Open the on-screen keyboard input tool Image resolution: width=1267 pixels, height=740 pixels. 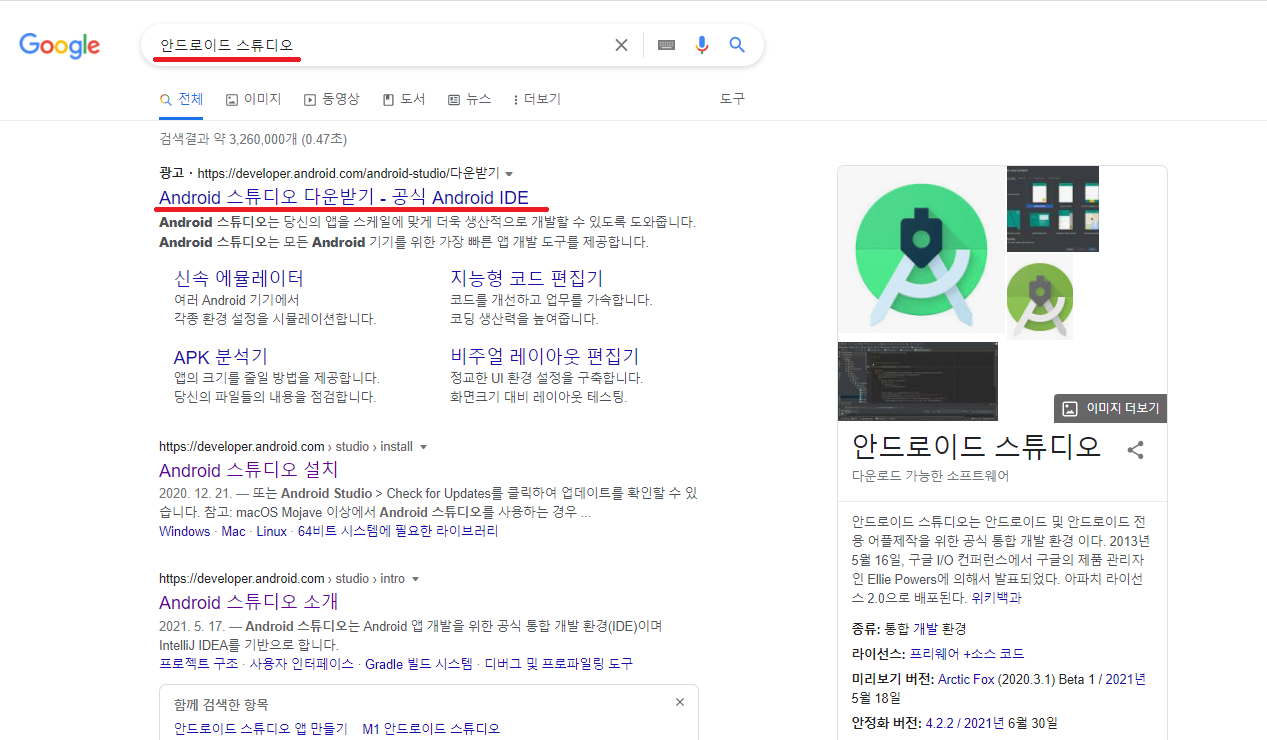click(667, 45)
